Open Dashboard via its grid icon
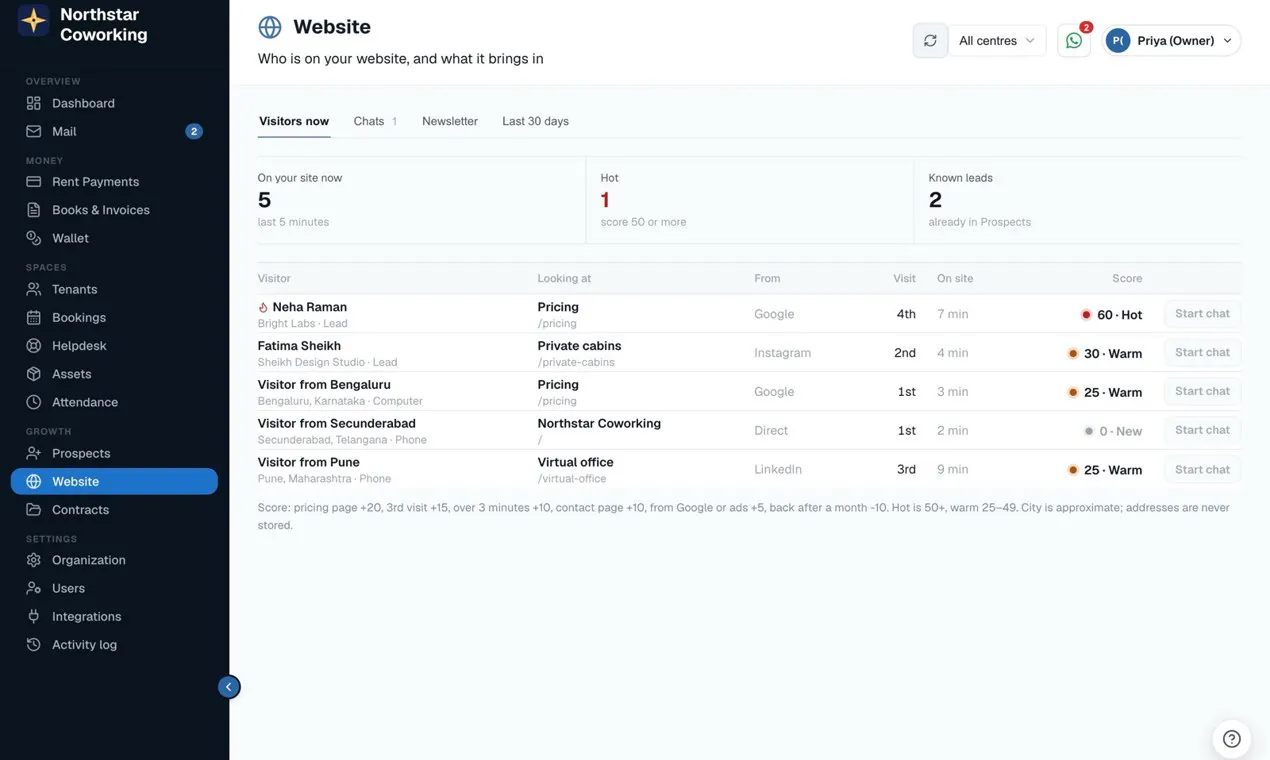Image resolution: width=1270 pixels, height=760 pixels. pos(34,103)
